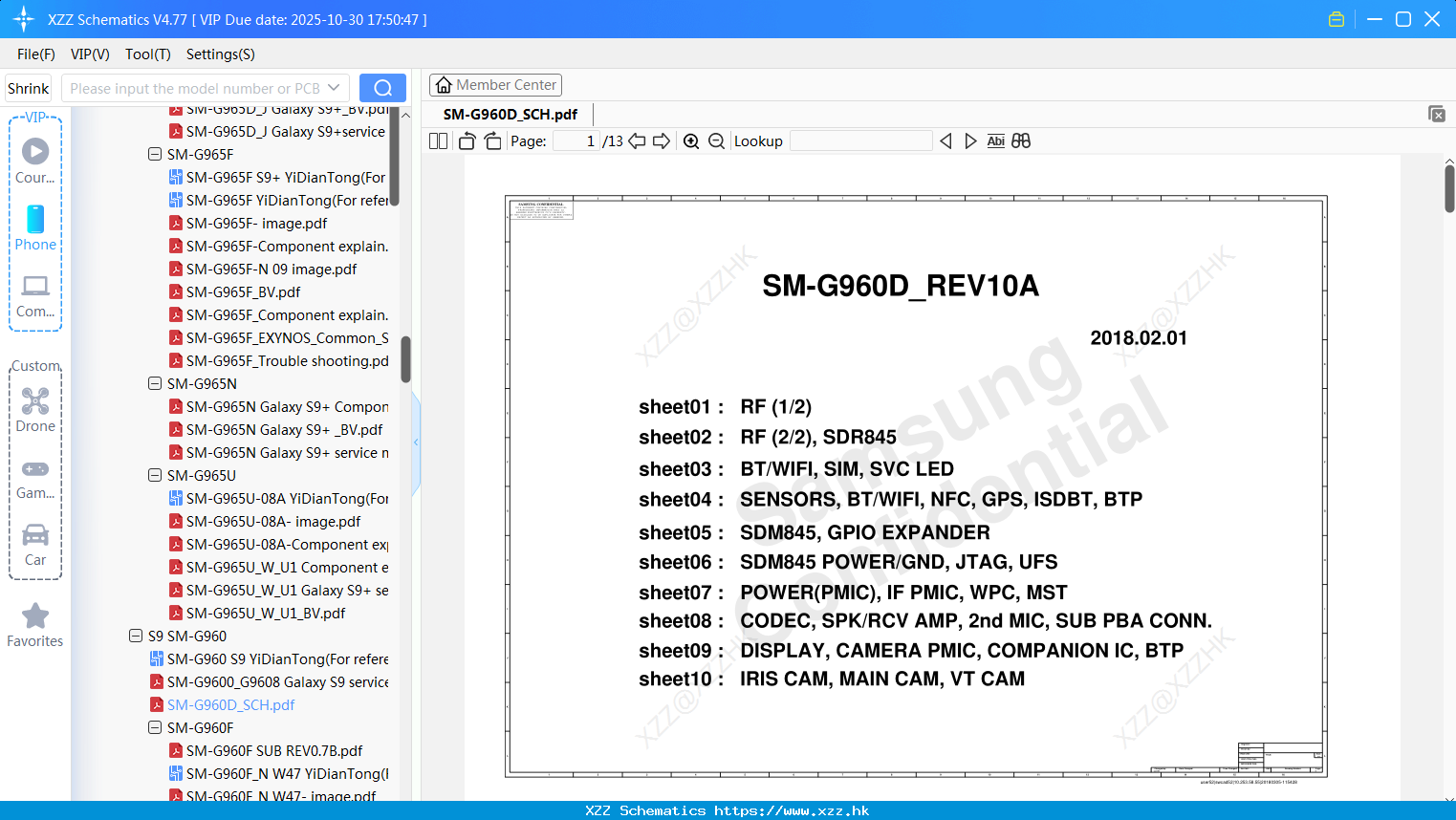
Task: Open the Courses sidebar icon
Action: (x=35, y=161)
